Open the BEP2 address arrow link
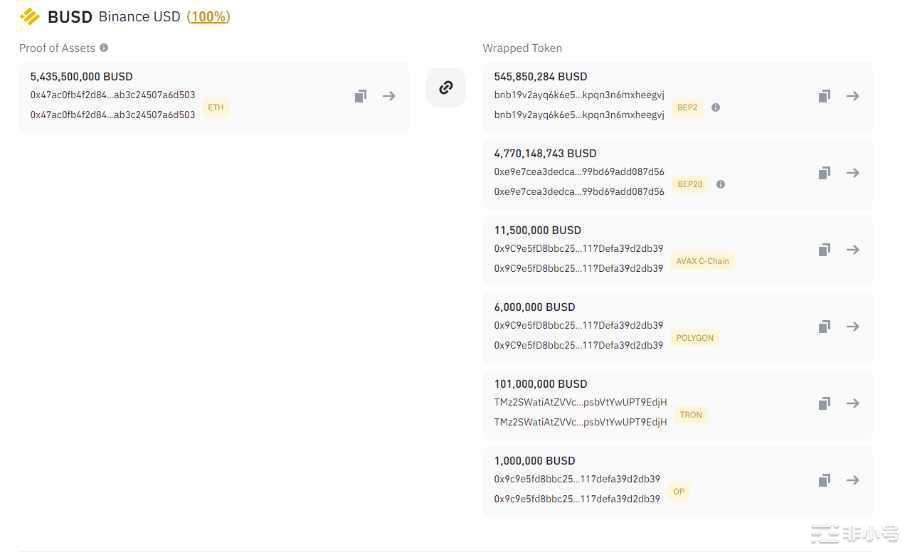907x552 pixels. [x=853, y=96]
